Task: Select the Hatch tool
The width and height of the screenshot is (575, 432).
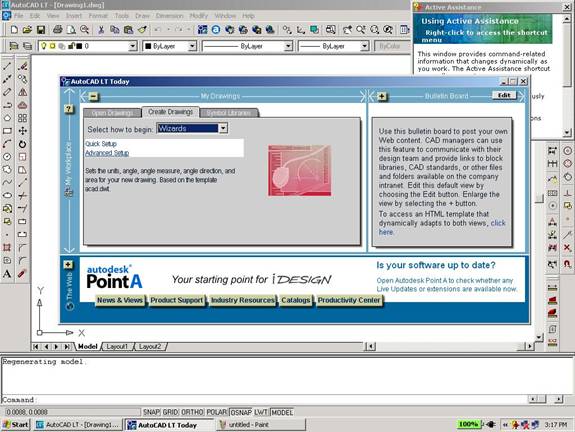Action: tap(7, 247)
